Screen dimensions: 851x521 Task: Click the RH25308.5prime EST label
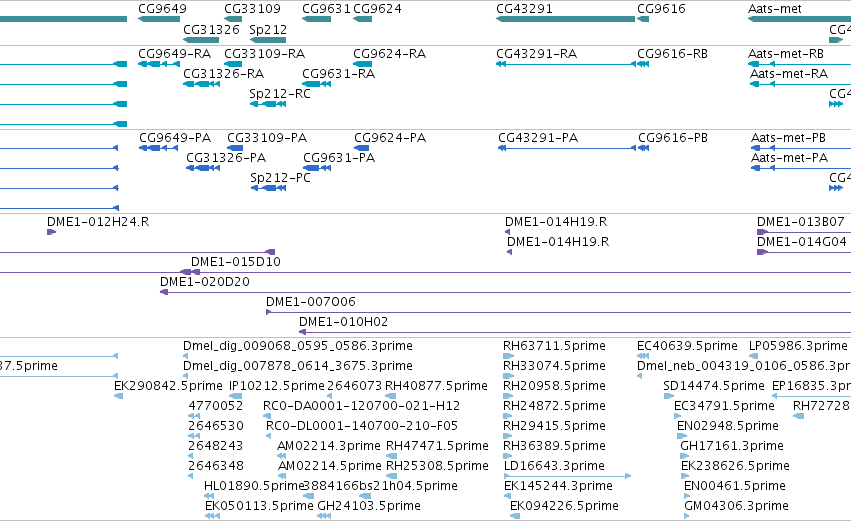click(x=437, y=466)
